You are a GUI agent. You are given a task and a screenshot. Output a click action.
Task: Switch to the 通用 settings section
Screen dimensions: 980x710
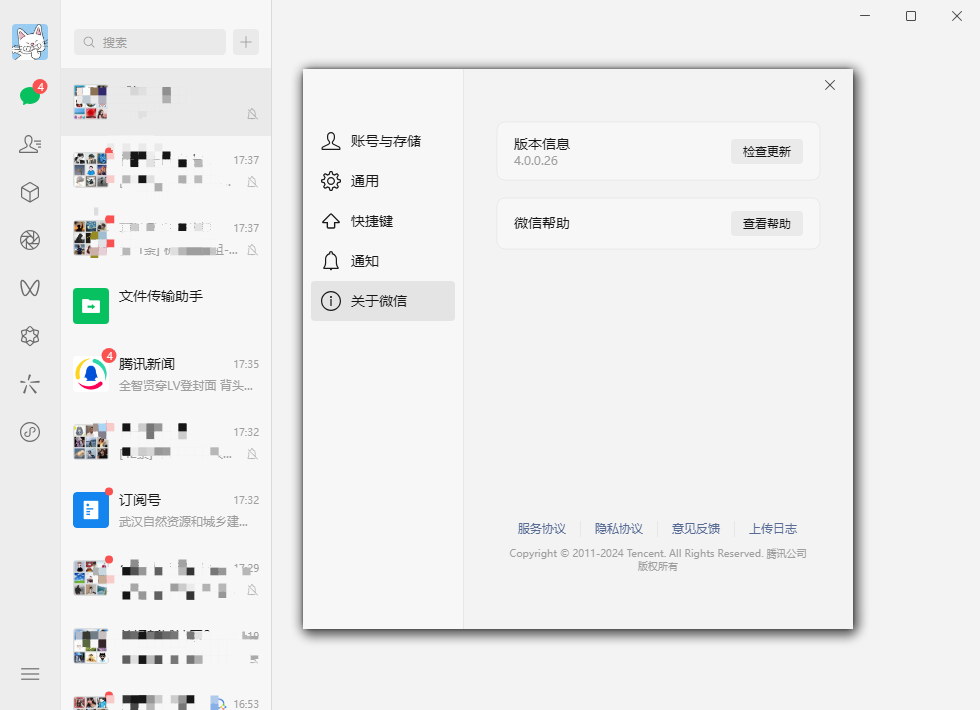[x=383, y=181]
